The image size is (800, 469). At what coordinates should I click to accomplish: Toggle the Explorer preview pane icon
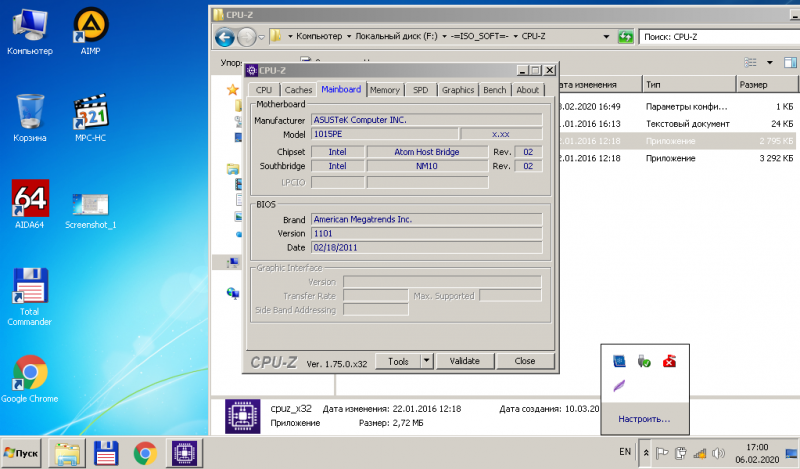point(790,63)
